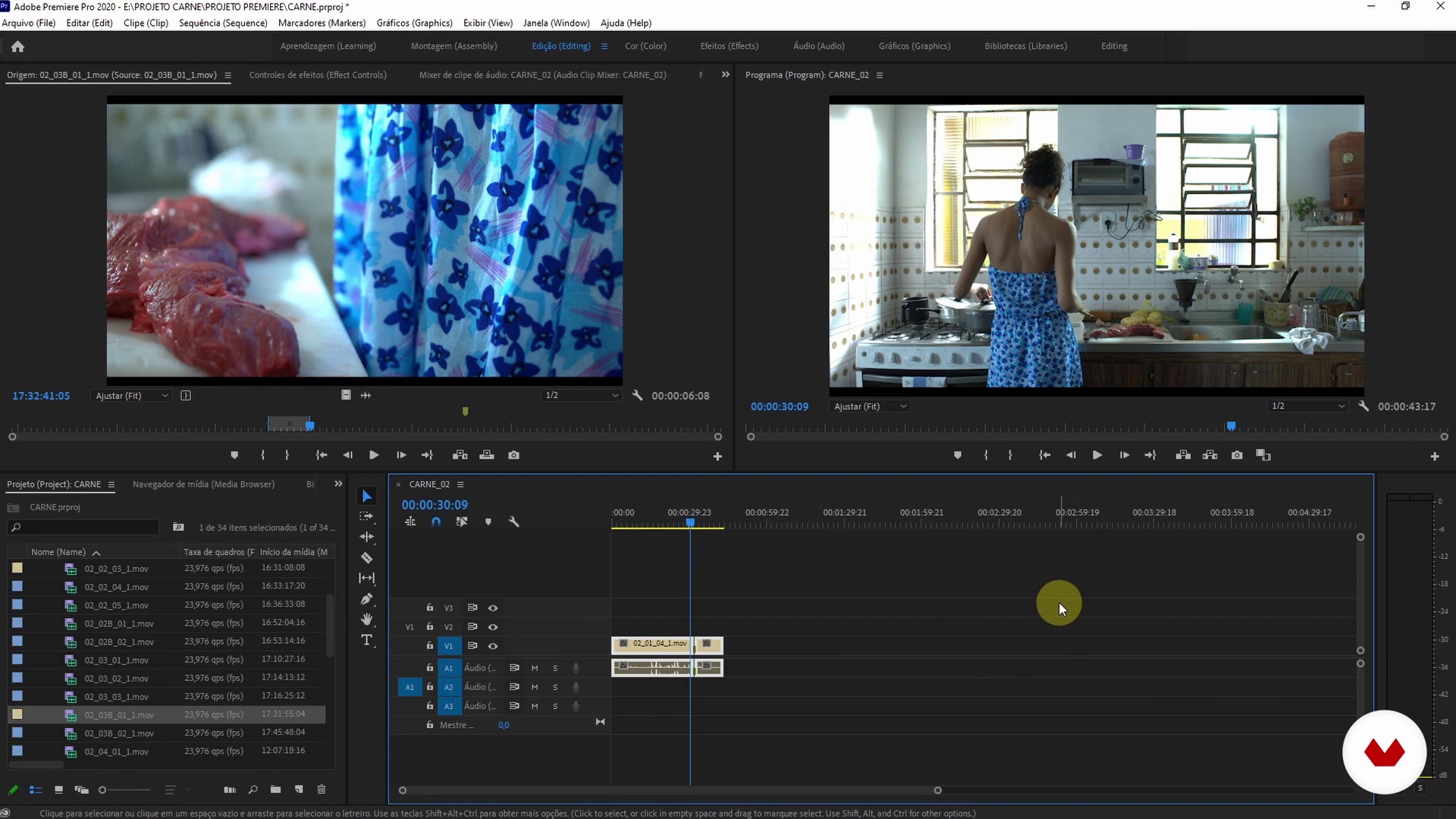Mute audio track A1
Image resolution: width=1456 pixels, height=819 pixels.
click(x=535, y=668)
